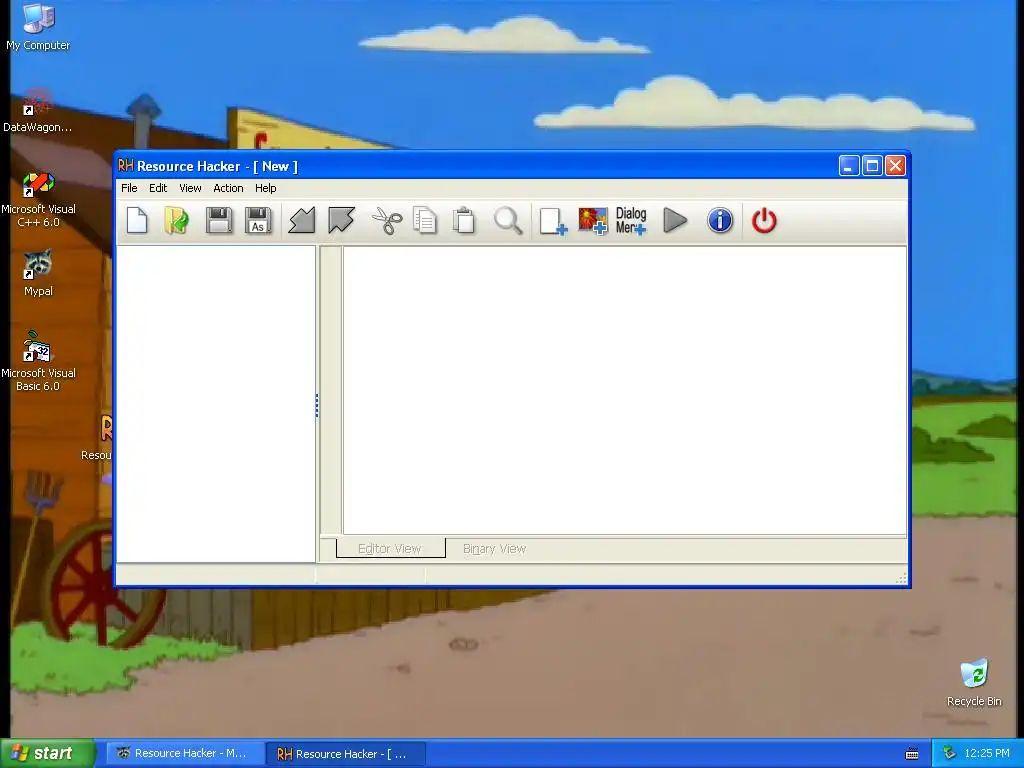This screenshot has width=1024, height=768.
Task: Open the Help menu
Action: coord(265,188)
